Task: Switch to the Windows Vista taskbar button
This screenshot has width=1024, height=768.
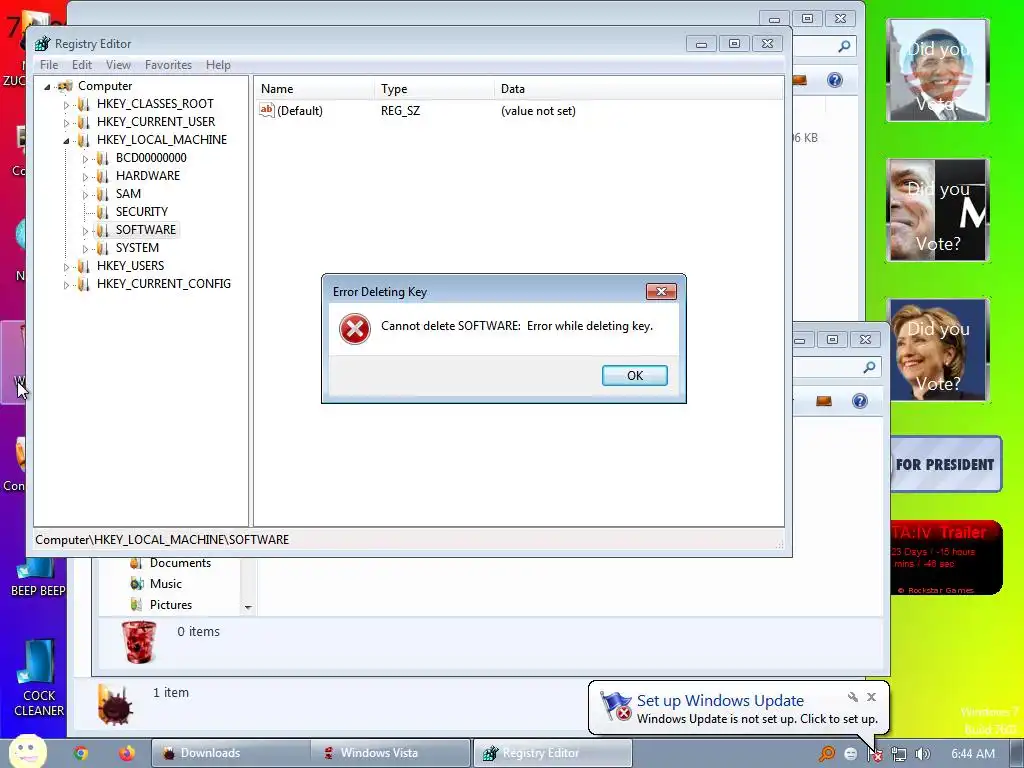Action: [x=390, y=753]
